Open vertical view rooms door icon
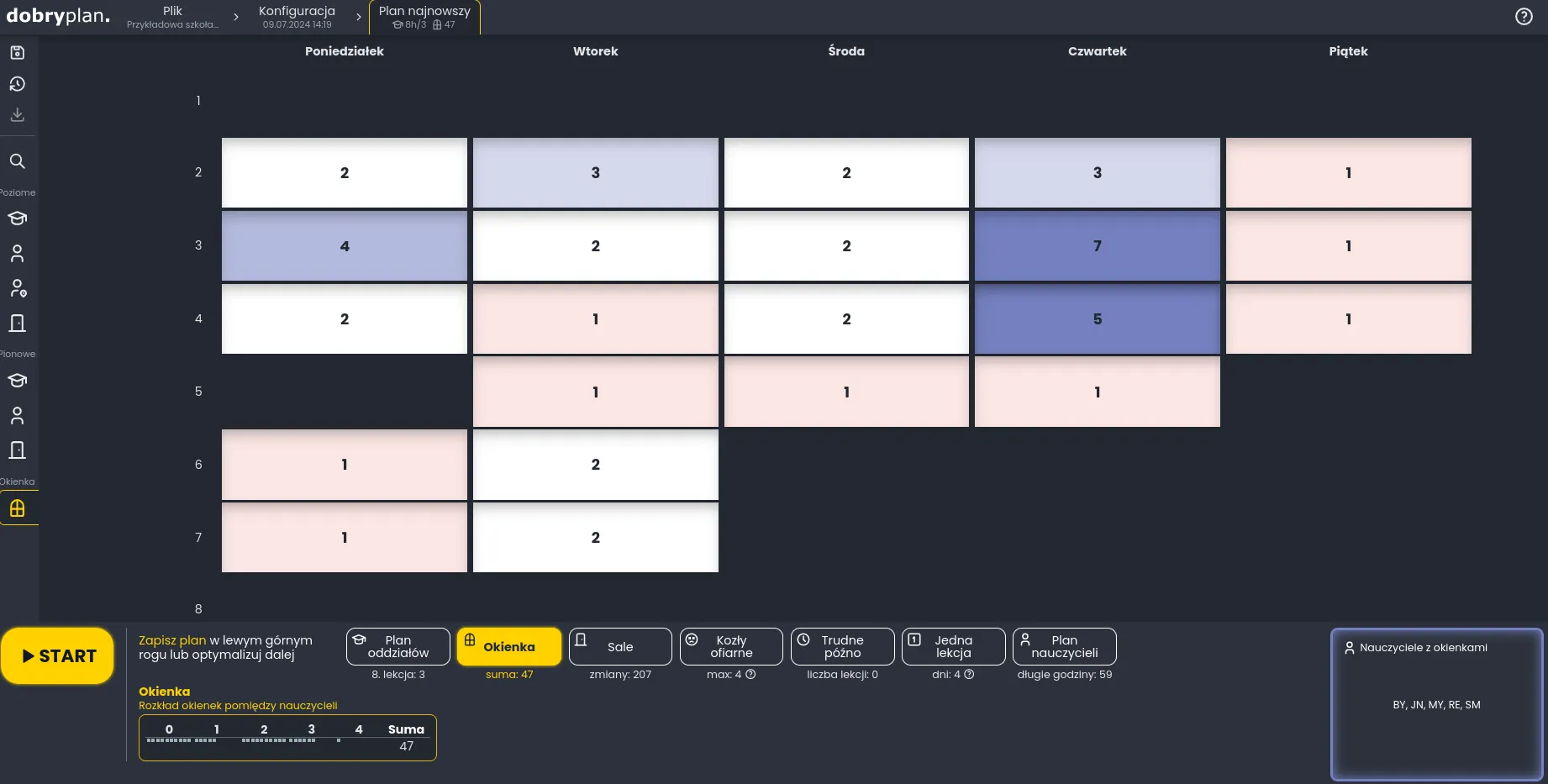The height and width of the screenshot is (784, 1548). click(x=17, y=450)
